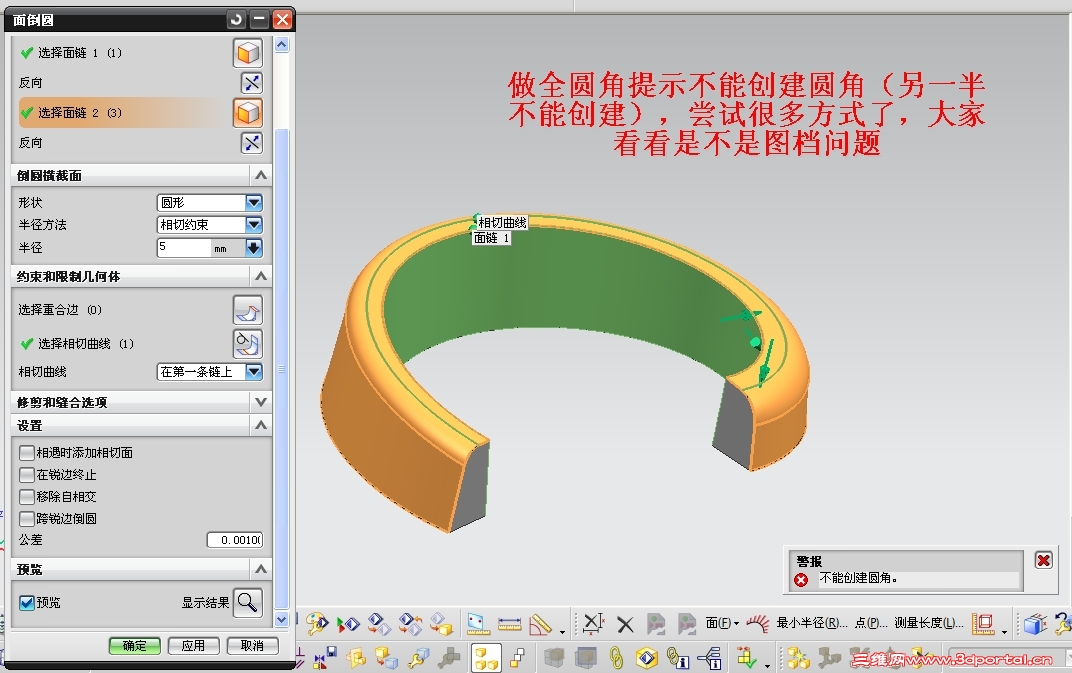The height and width of the screenshot is (673, 1072).
Task: Click the 公差 tolerance input field
Action: click(235, 540)
